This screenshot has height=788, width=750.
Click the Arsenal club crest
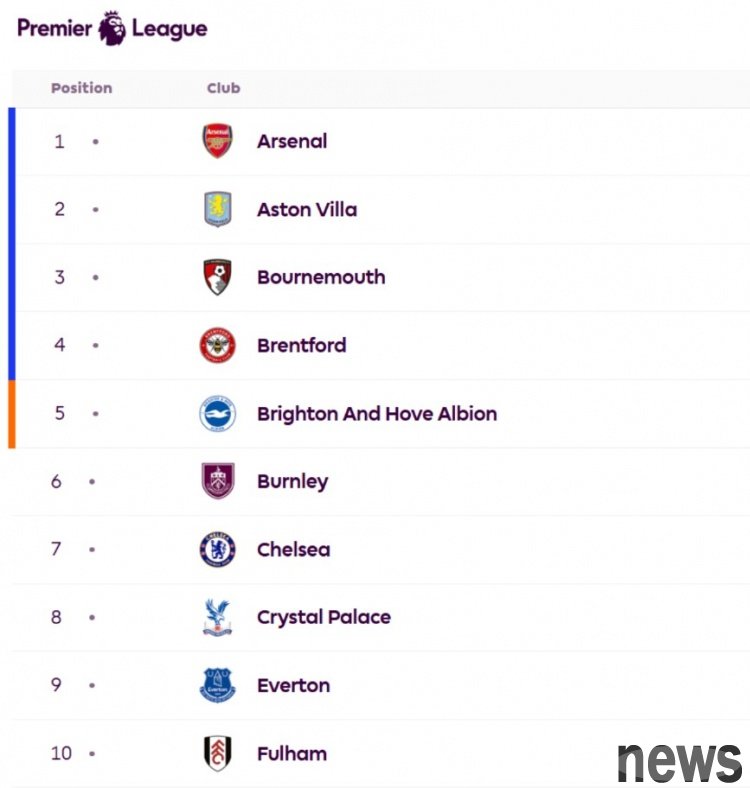(x=217, y=141)
